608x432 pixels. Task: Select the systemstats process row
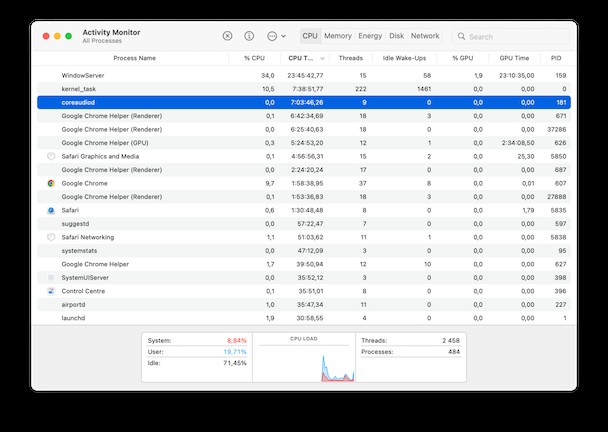tap(304, 251)
